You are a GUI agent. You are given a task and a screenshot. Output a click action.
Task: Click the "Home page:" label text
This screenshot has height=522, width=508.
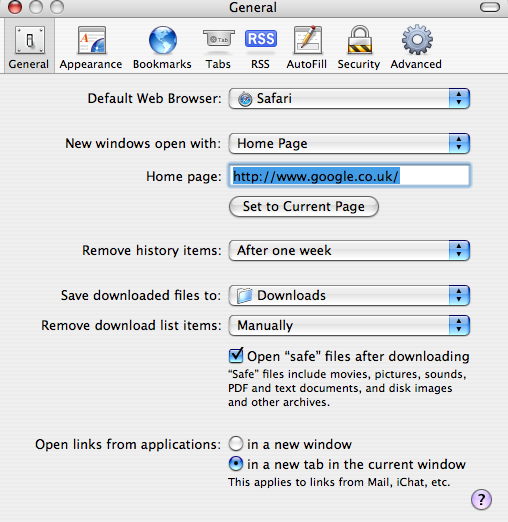(x=184, y=177)
